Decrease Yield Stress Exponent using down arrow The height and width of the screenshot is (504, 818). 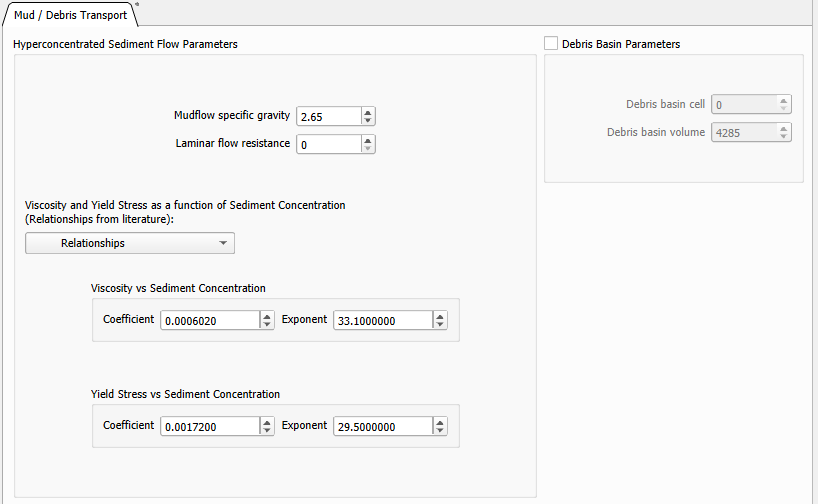[440, 431]
